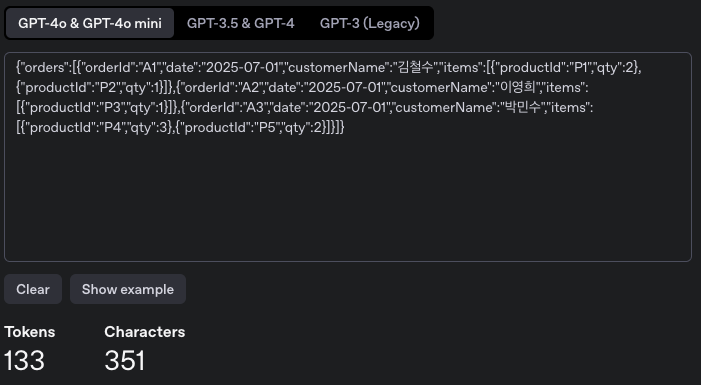Click the orderId value "A2" in text

[250, 87]
